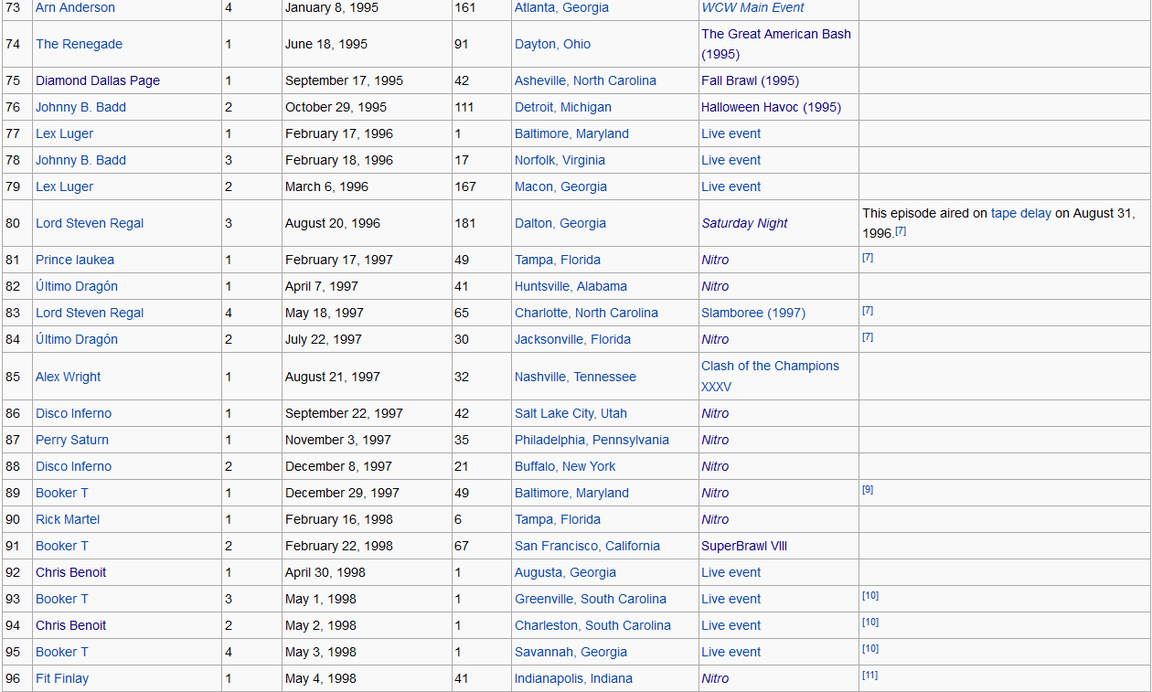
Task: Click the Jacksonville, Florida link
Action: click(x=572, y=339)
